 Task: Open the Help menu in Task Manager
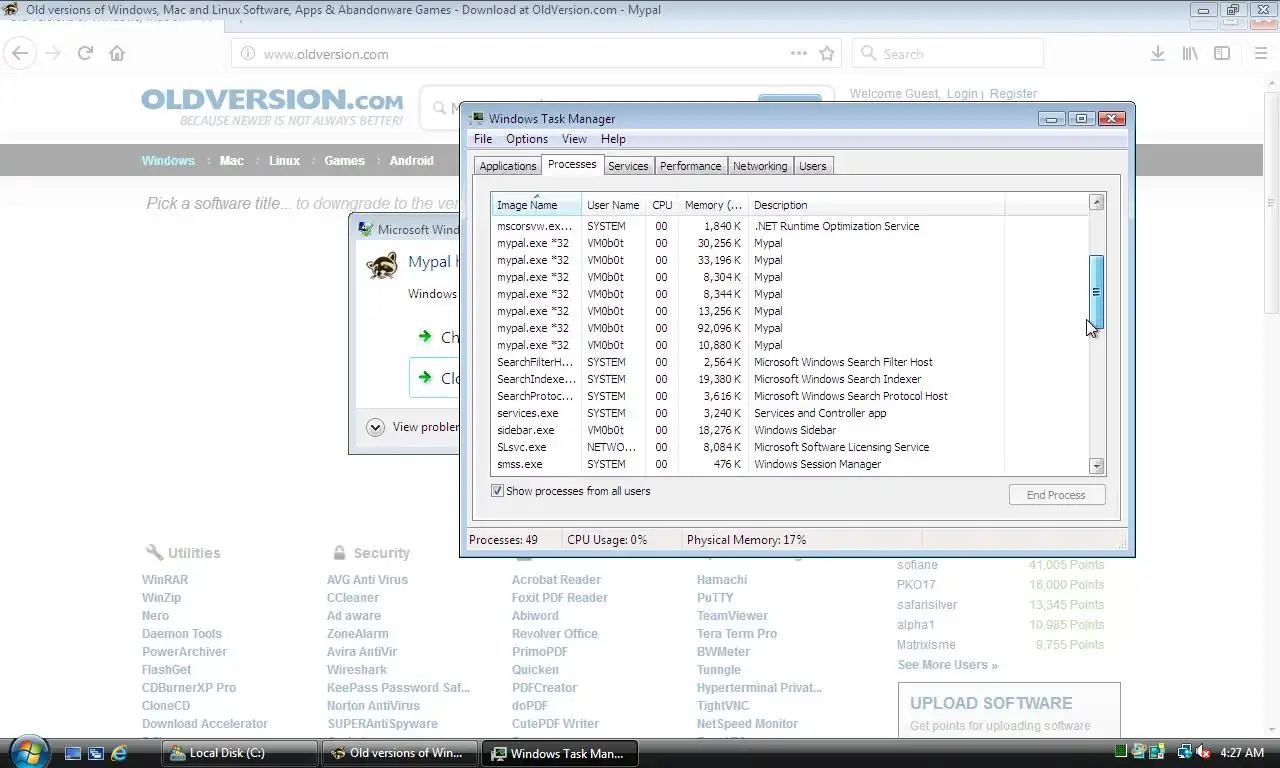pos(613,139)
